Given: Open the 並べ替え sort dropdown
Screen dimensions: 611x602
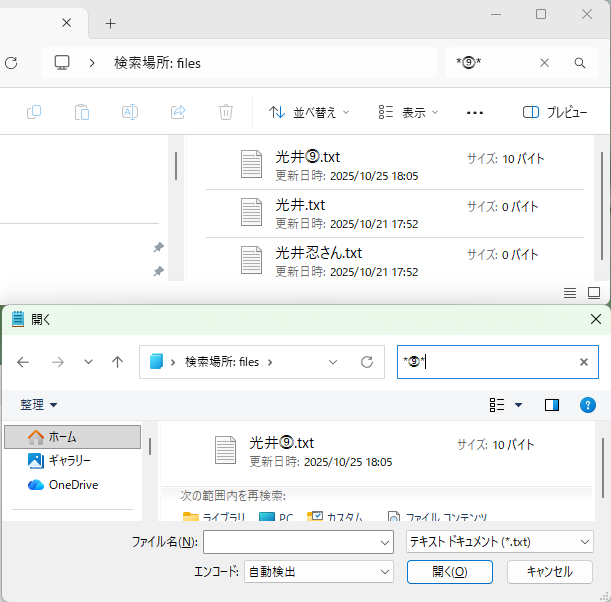Looking at the screenshot, I should coord(309,113).
